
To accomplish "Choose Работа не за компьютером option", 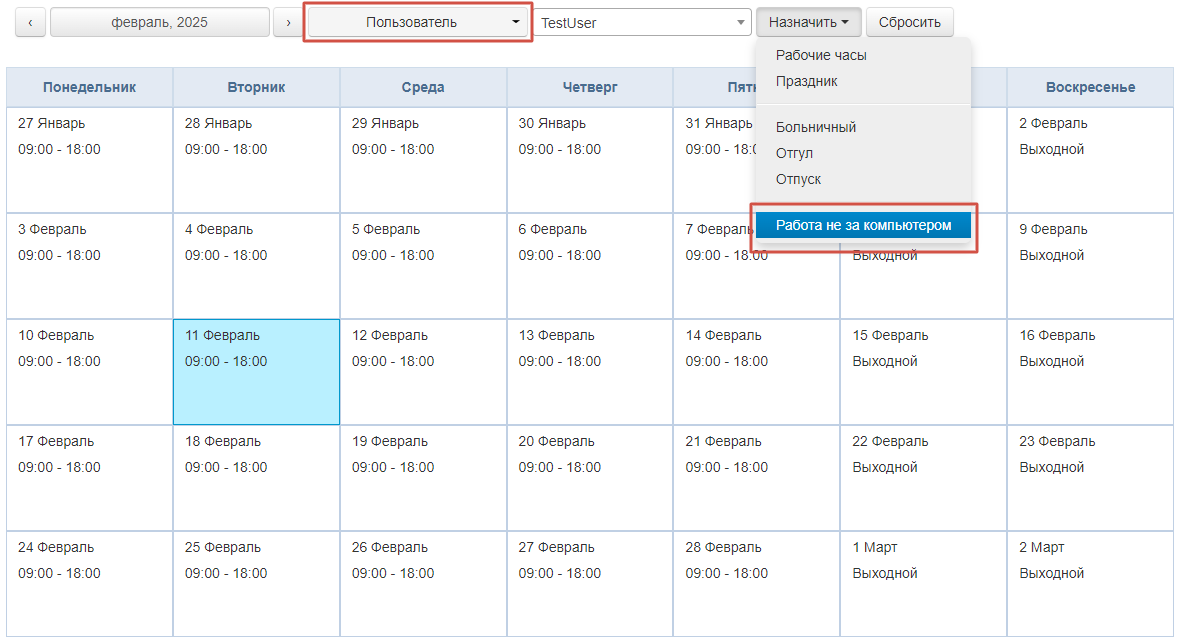I will click(863, 225).
